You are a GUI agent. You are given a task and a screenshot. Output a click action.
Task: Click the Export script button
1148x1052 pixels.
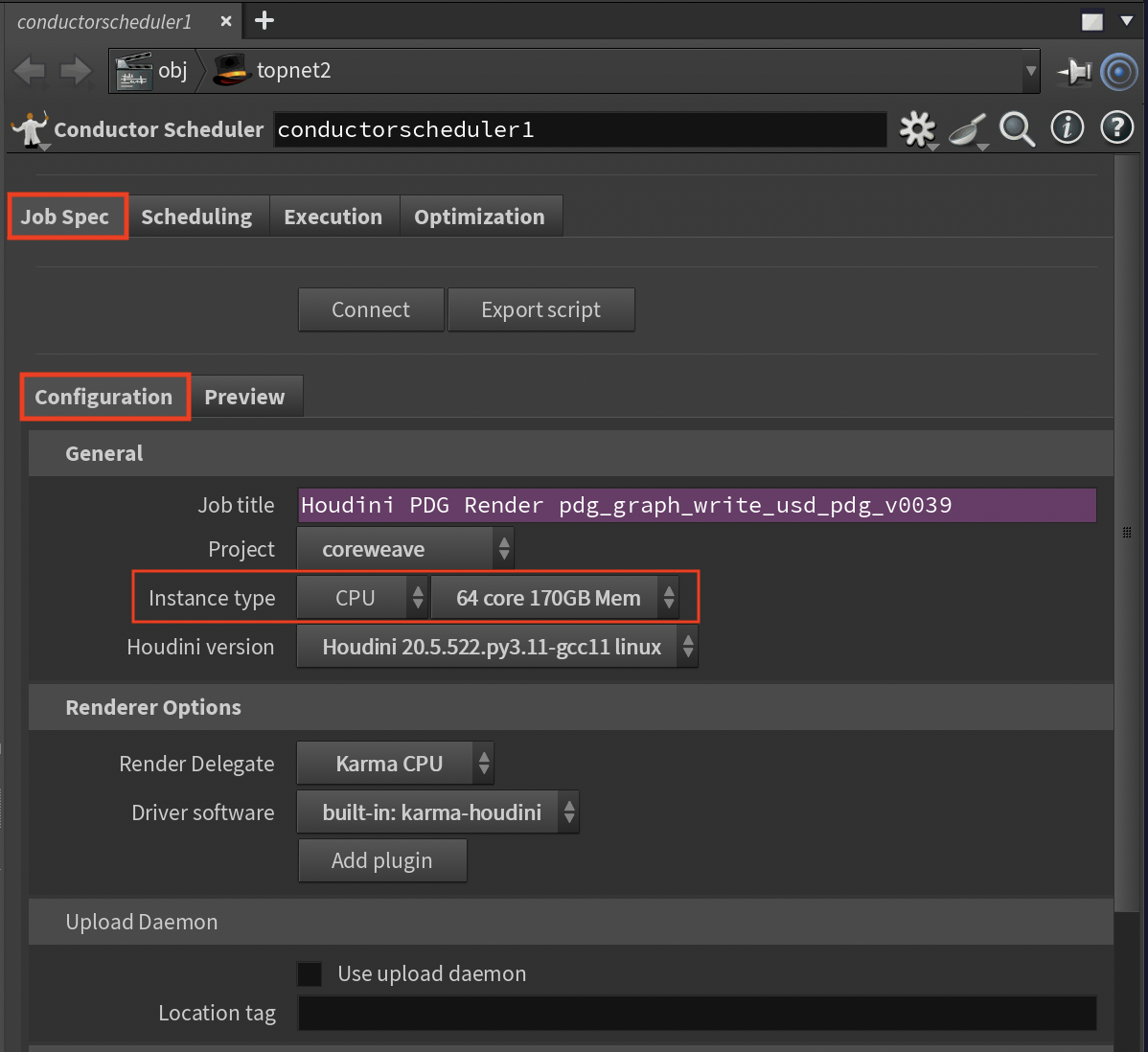[541, 309]
